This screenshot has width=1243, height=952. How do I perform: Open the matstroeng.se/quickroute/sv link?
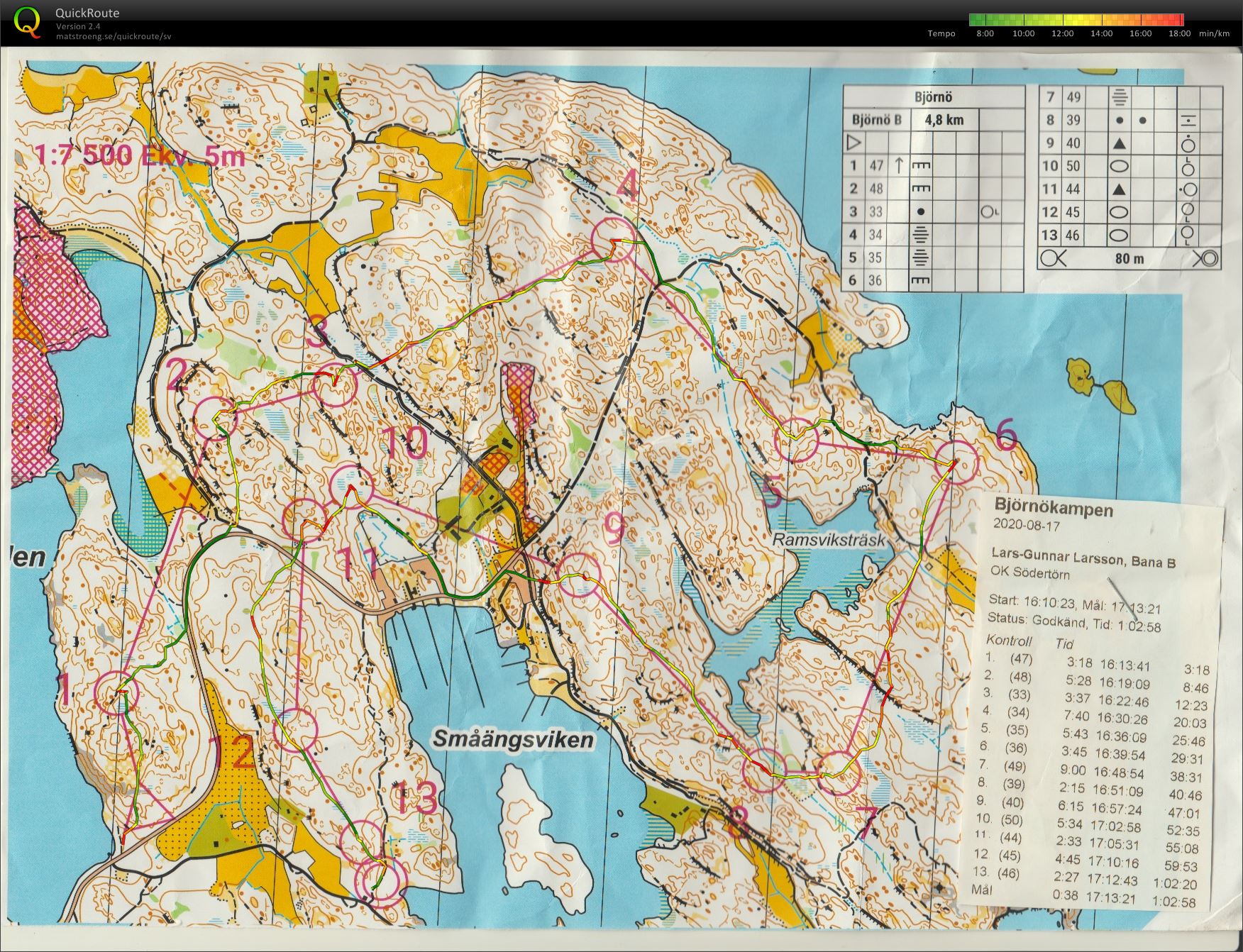(114, 36)
